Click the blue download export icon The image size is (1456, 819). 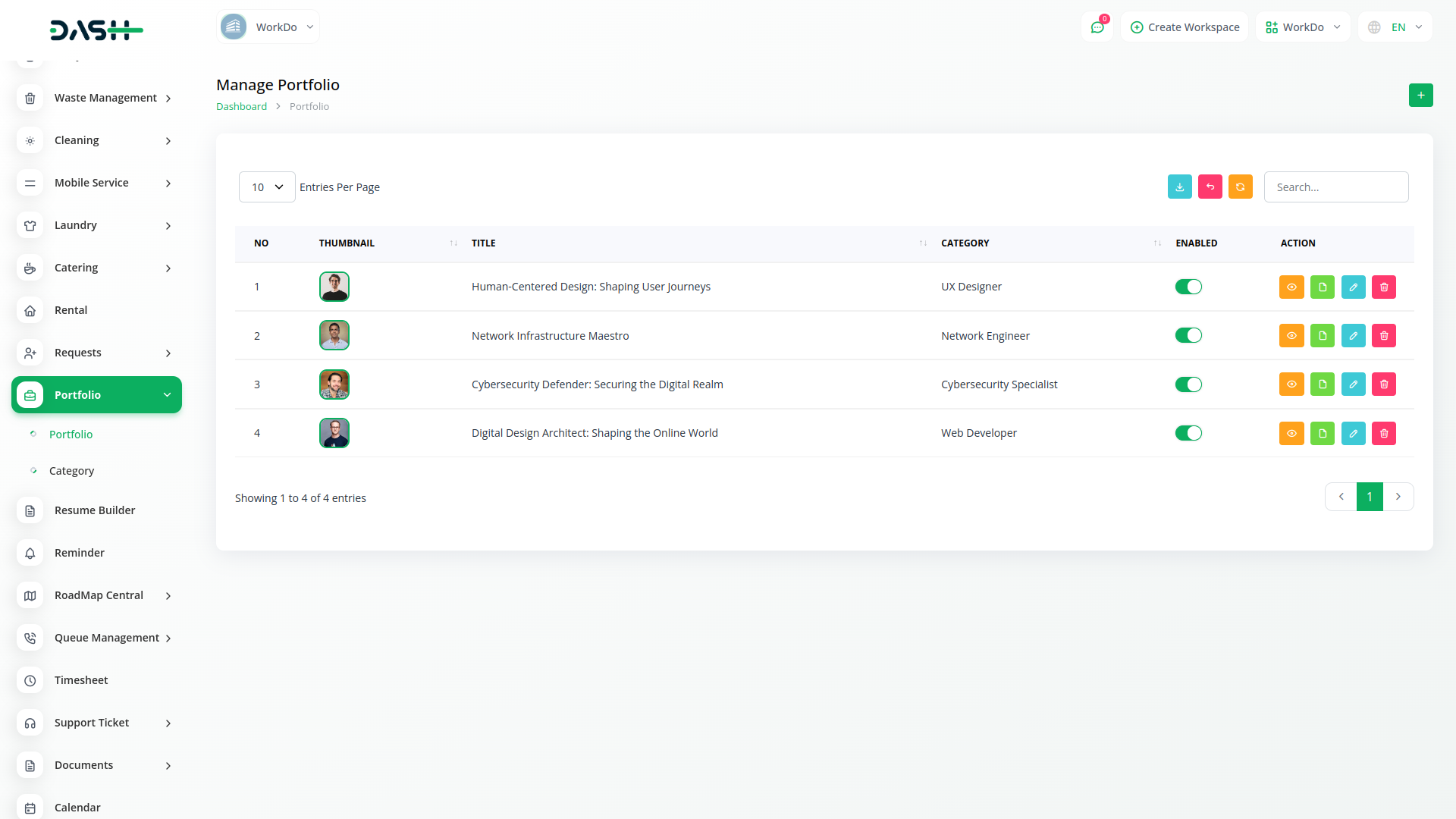[1179, 187]
